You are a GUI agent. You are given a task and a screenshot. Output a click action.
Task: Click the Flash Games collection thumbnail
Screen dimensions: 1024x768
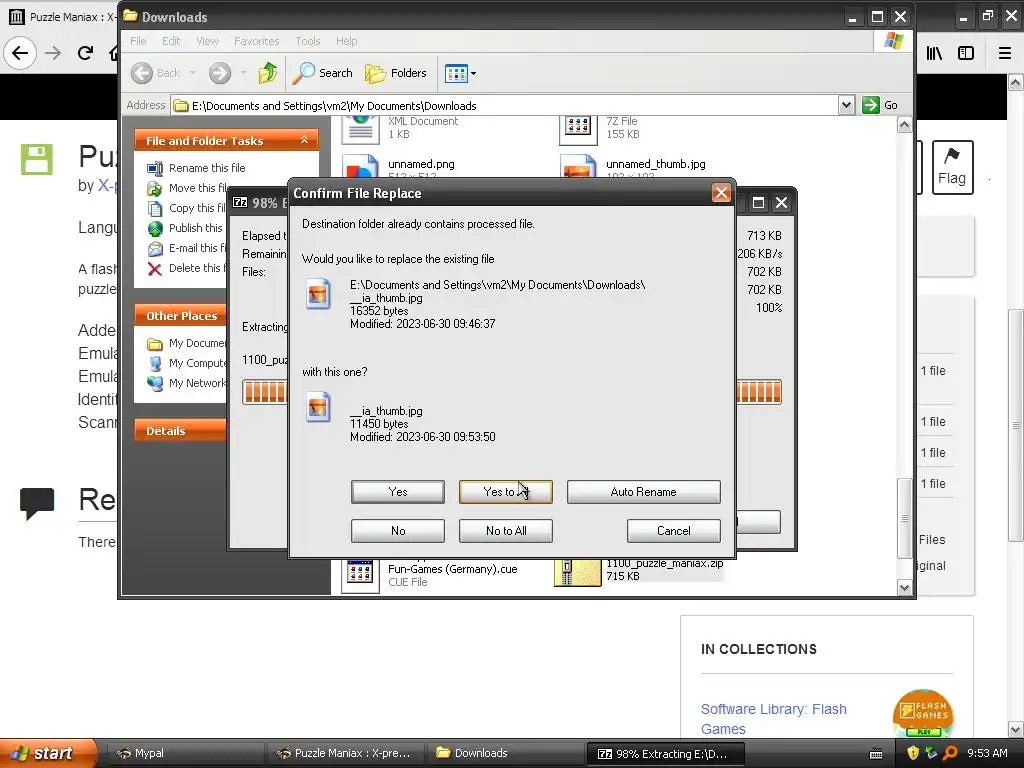pyautogui.click(x=923, y=713)
